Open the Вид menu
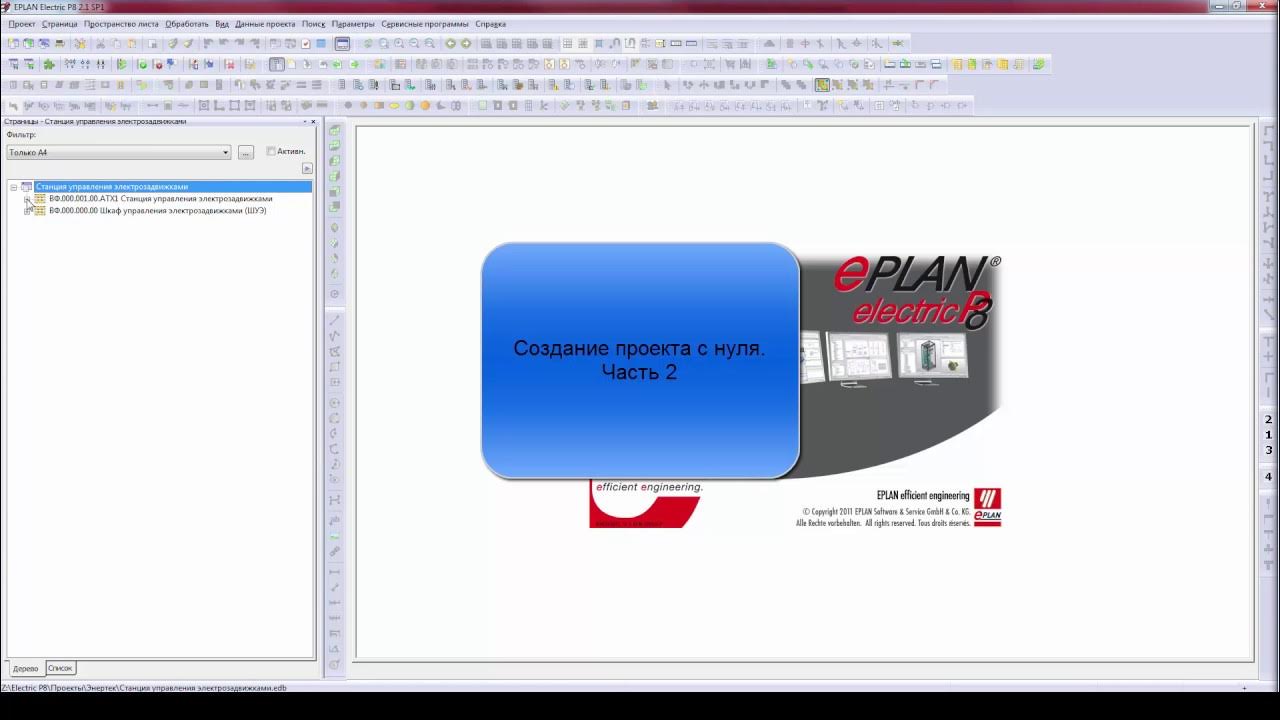This screenshot has height=720, width=1280. [x=222, y=24]
